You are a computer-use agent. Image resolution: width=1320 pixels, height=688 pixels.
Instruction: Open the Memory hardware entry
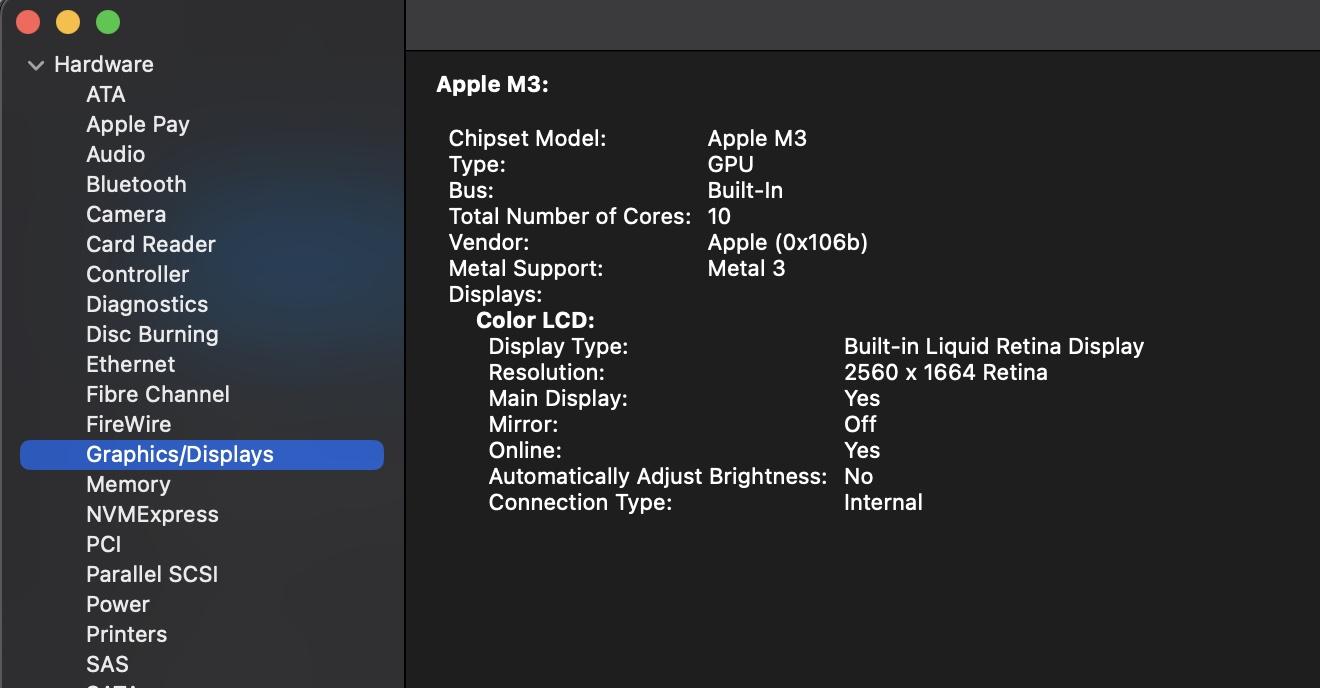(x=128, y=484)
